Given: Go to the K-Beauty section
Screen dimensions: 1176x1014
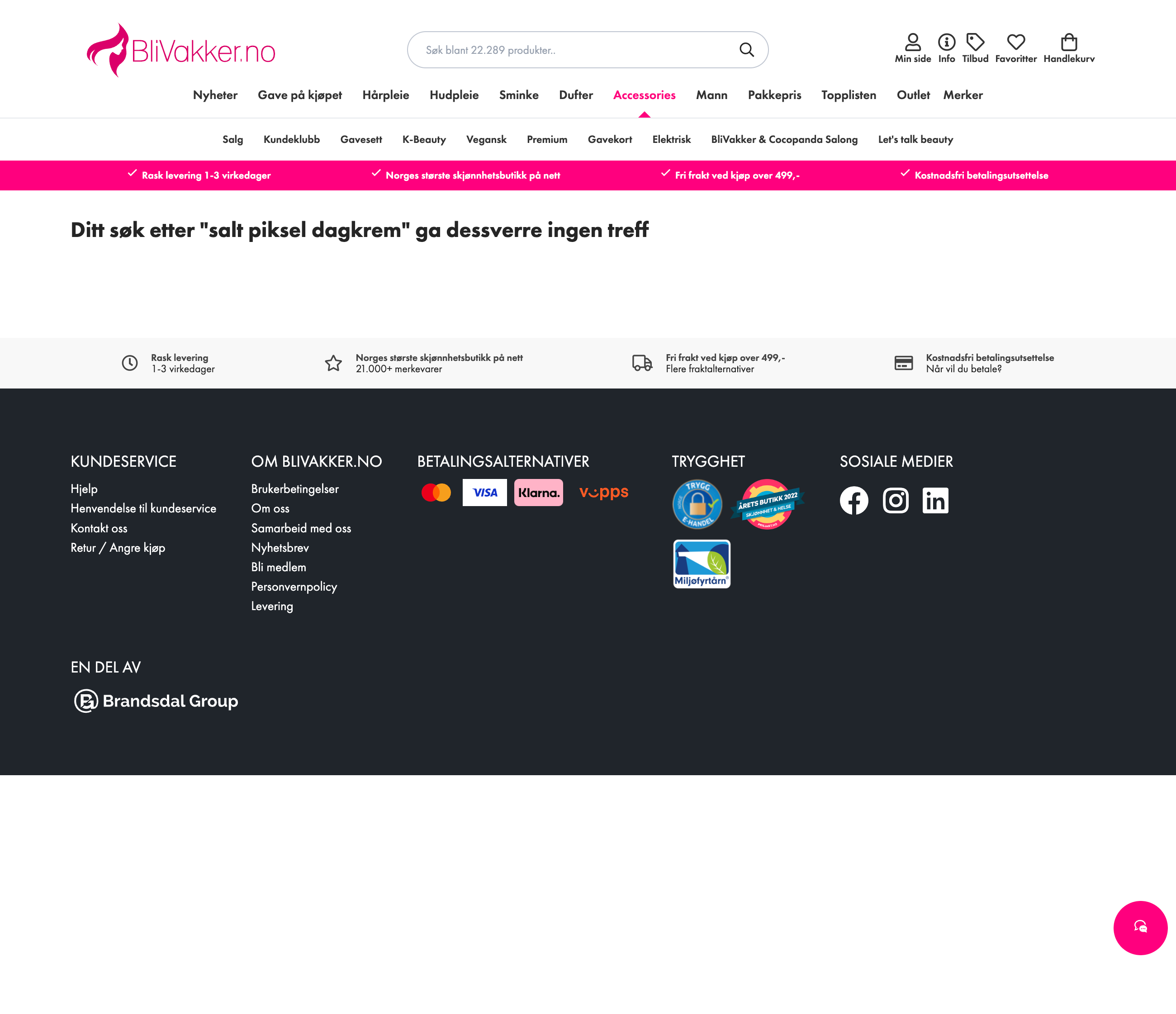Looking at the screenshot, I should pos(424,140).
